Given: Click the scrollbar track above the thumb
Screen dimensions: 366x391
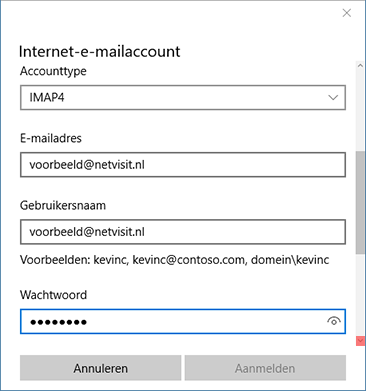Looking at the screenshot, I should pos(360,111).
